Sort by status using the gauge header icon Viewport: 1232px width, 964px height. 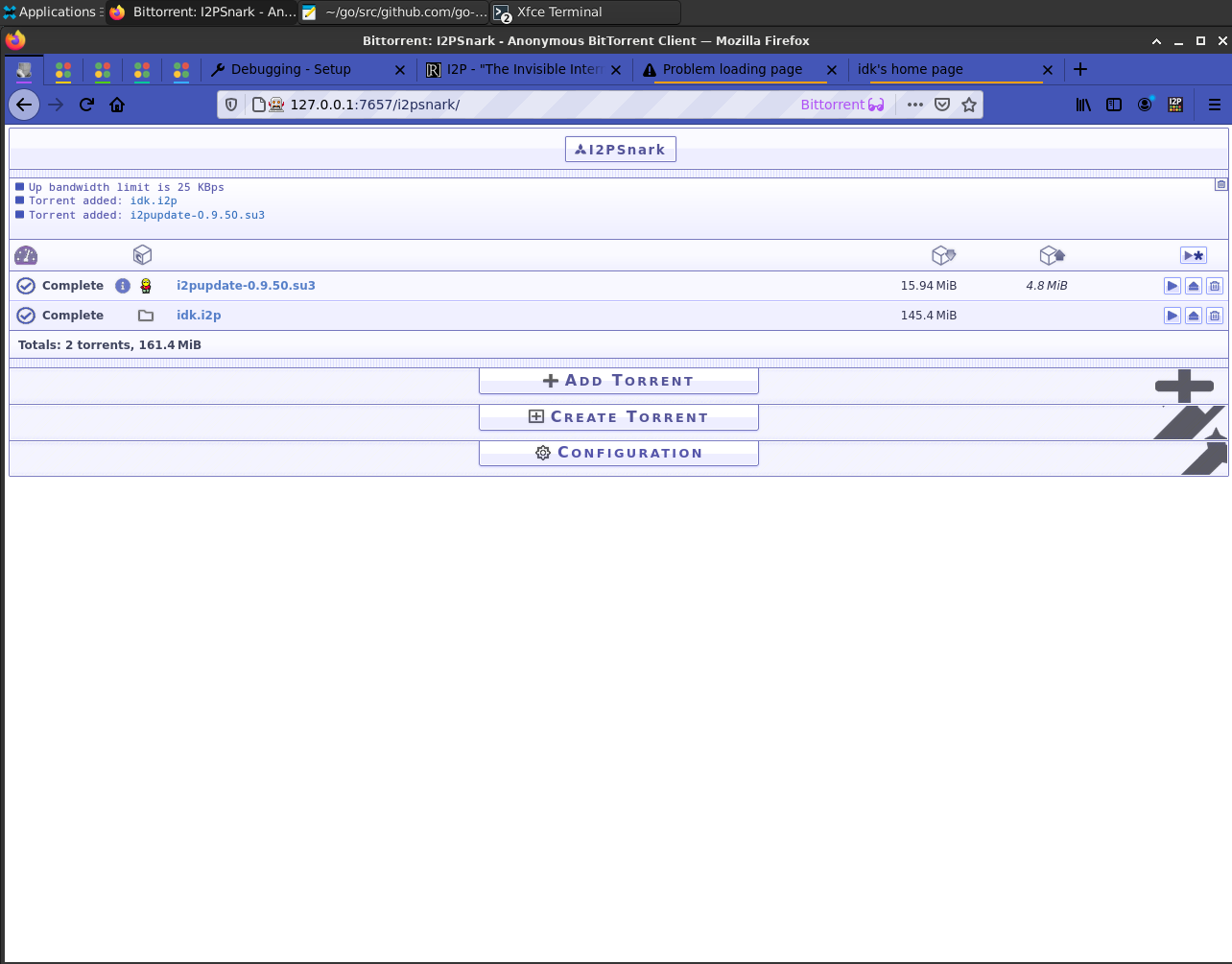tap(26, 255)
